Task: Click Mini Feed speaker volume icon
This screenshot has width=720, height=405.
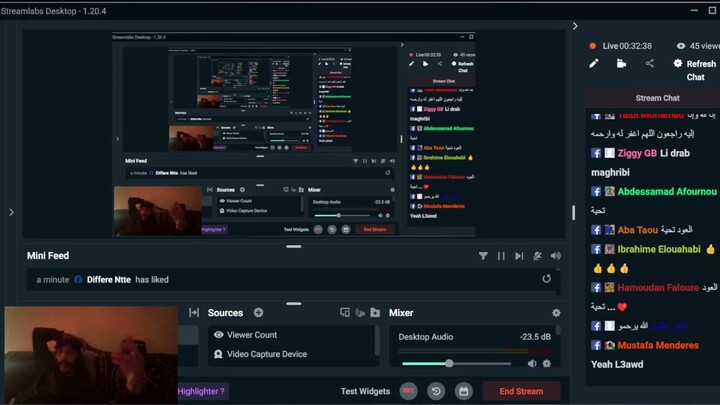Action: [556, 256]
